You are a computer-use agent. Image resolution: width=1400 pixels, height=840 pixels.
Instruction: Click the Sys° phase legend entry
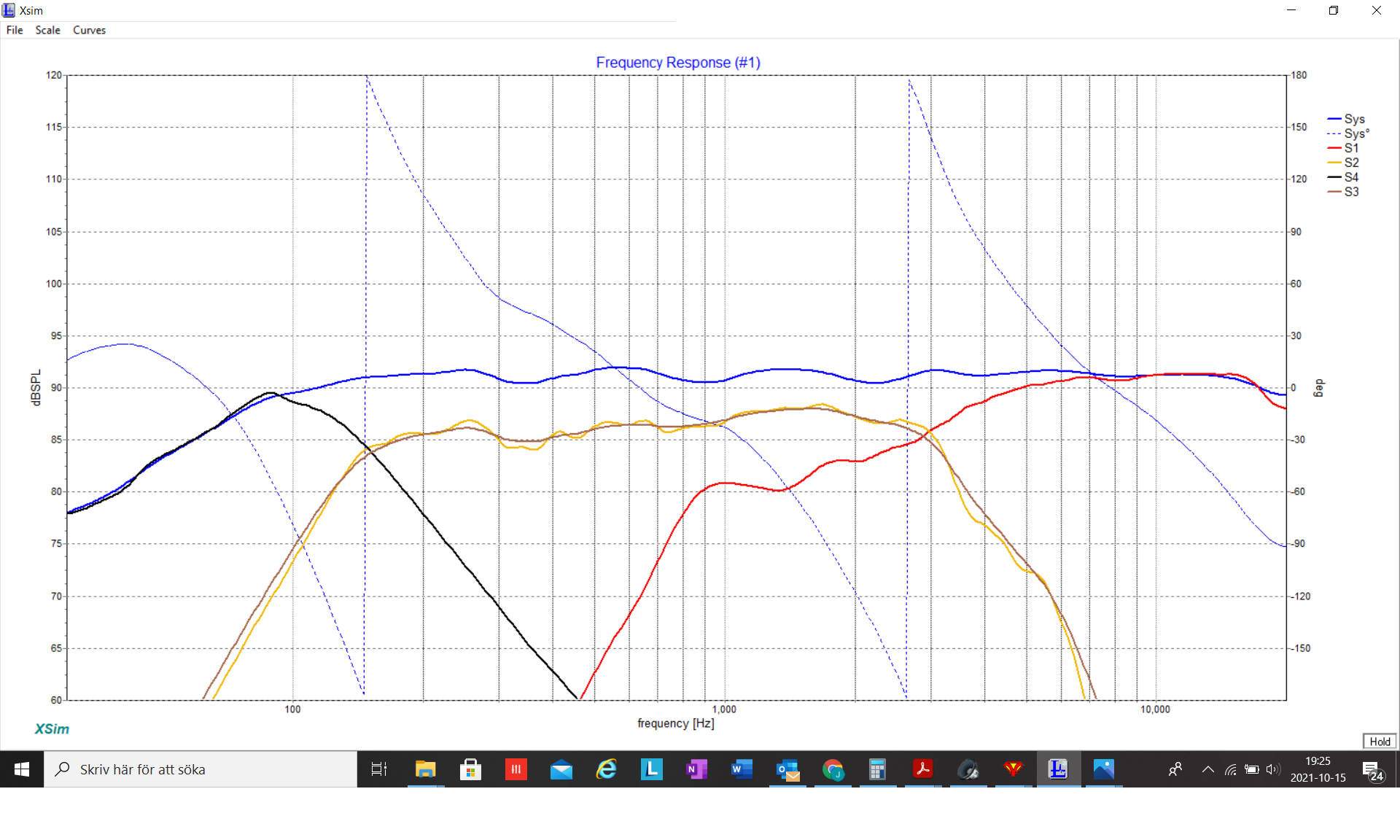(x=1348, y=133)
